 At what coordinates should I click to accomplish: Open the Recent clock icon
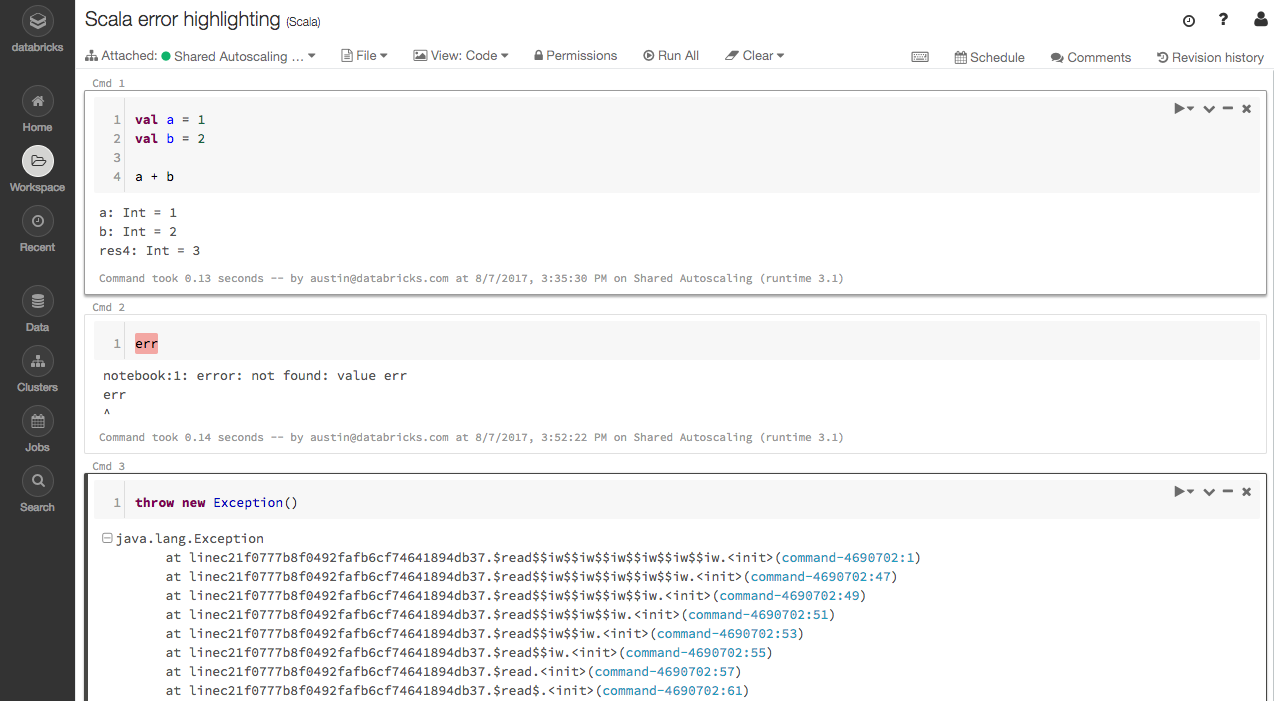(37, 221)
